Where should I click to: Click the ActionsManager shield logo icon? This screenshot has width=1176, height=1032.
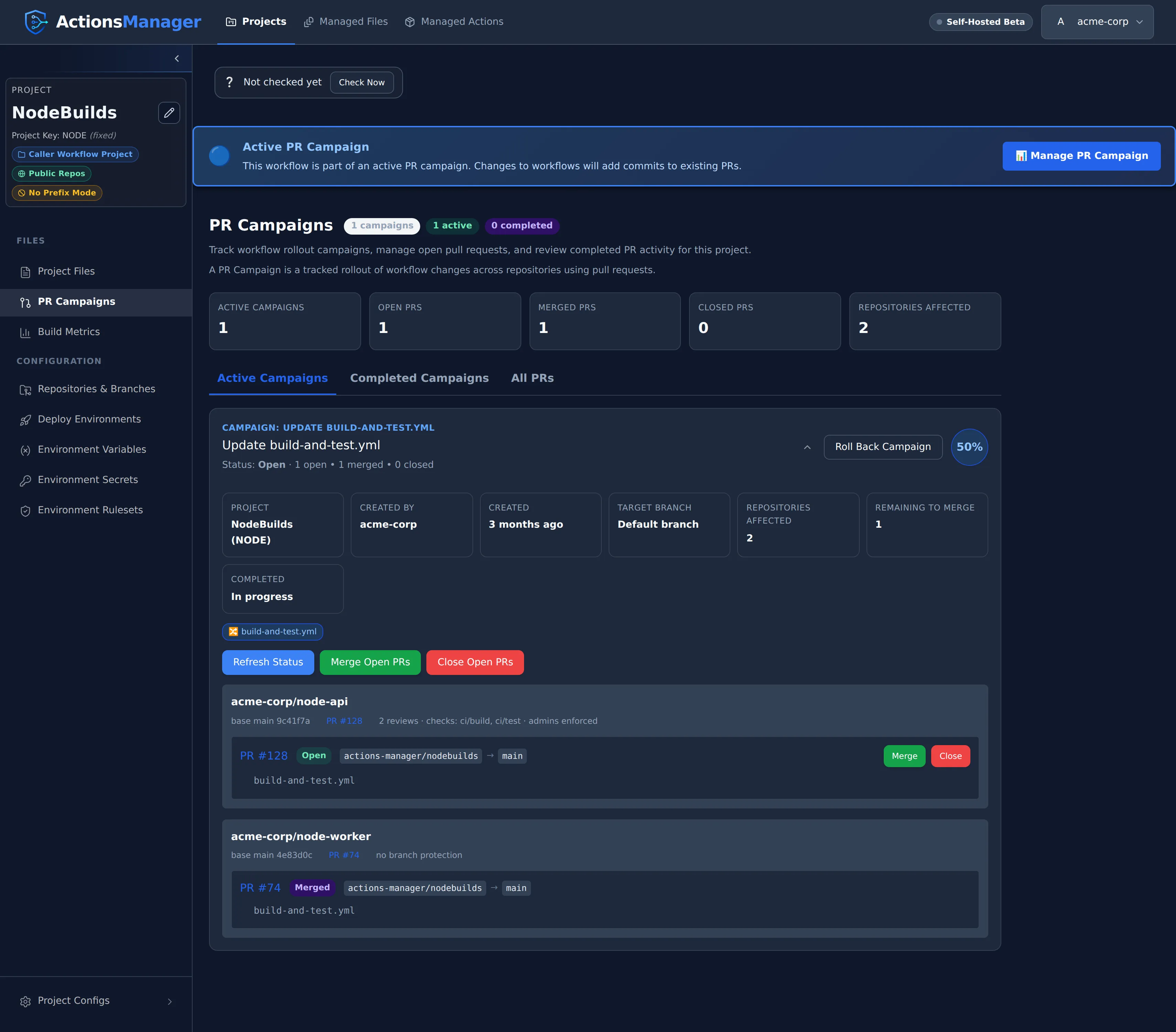coord(36,22)
